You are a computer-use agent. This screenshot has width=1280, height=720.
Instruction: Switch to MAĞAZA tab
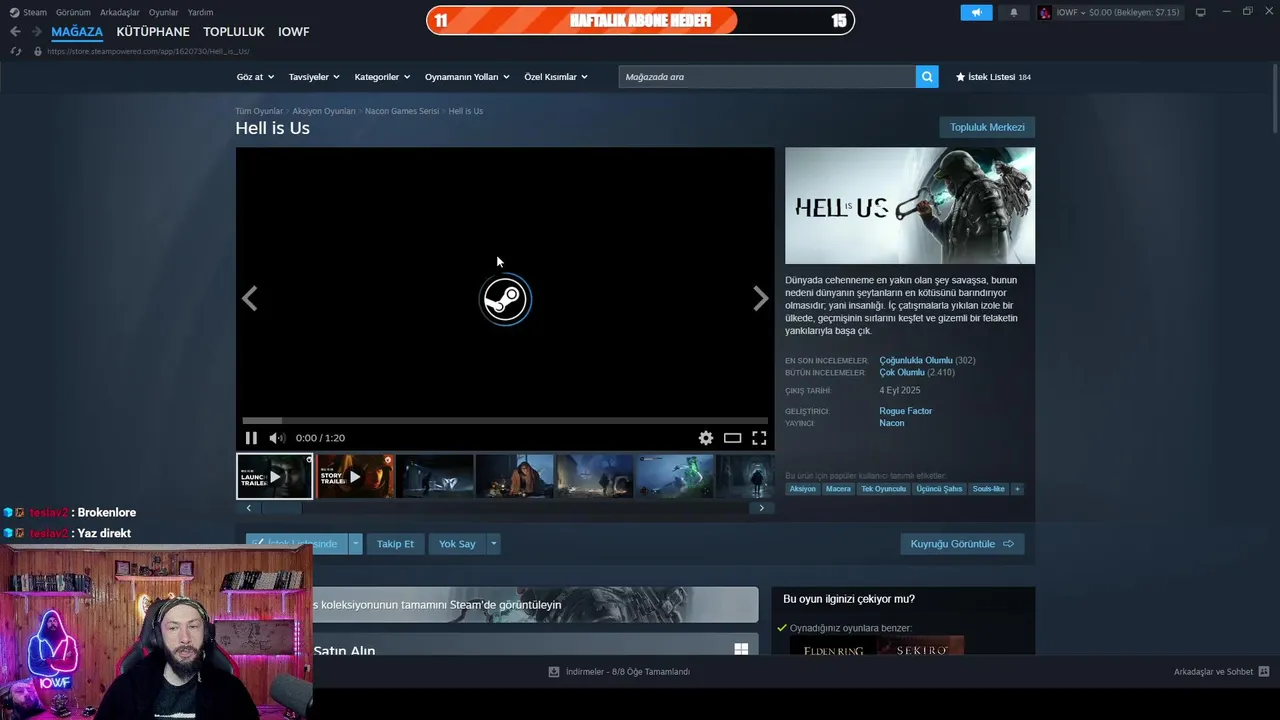click(x=77, y=32)
